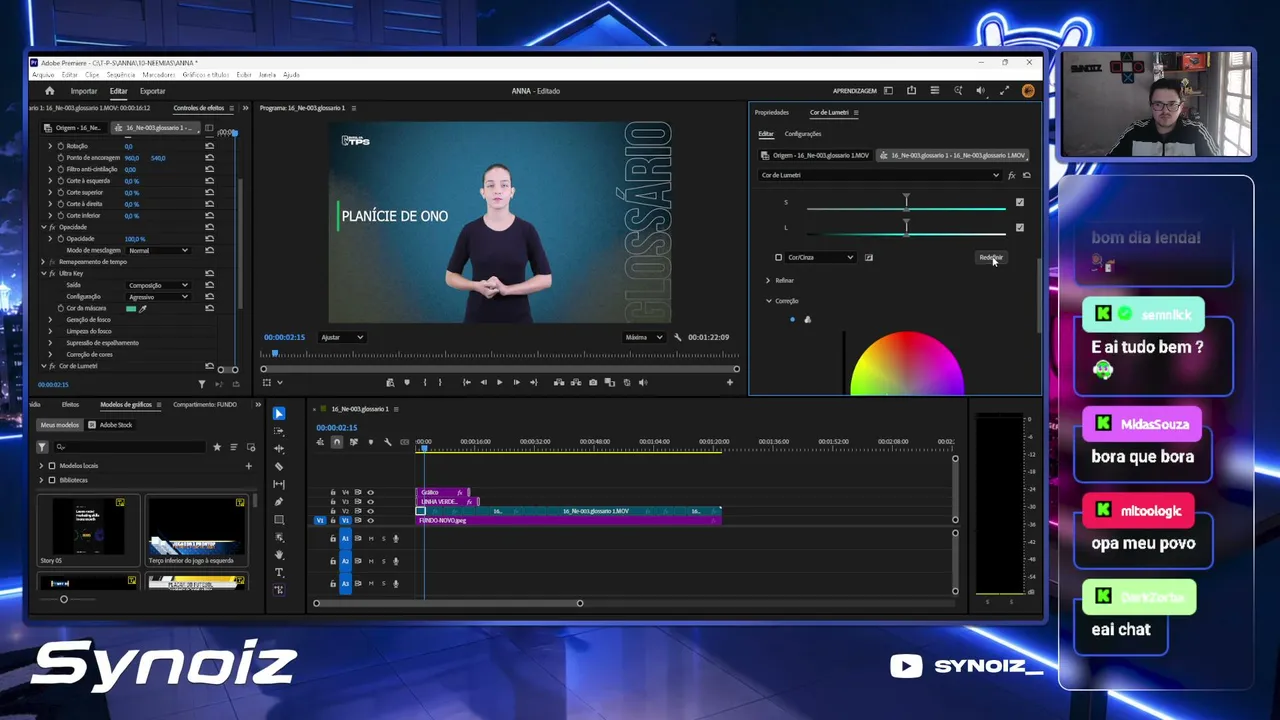1280x720 pixels.
Task: Select the Razor tool in the tools panel
Action: click(279, 466)
